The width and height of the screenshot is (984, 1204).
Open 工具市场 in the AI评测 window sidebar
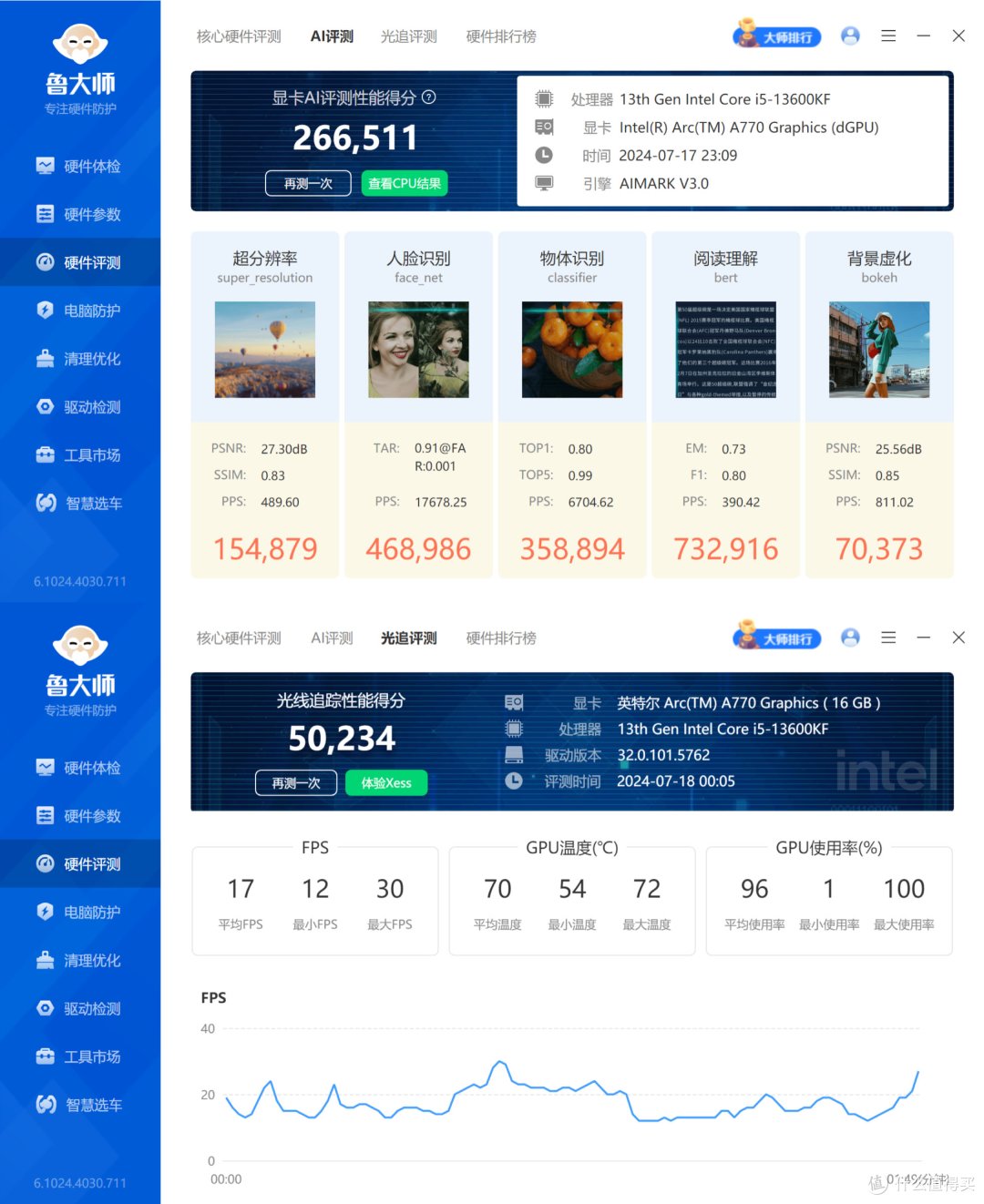pos(80,455)
